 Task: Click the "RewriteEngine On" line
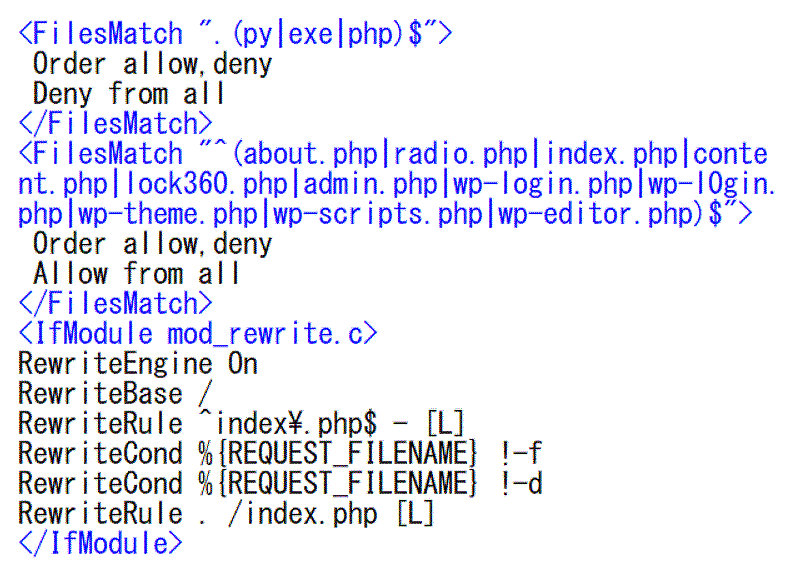pyautogui.click(x=138, y=363)
